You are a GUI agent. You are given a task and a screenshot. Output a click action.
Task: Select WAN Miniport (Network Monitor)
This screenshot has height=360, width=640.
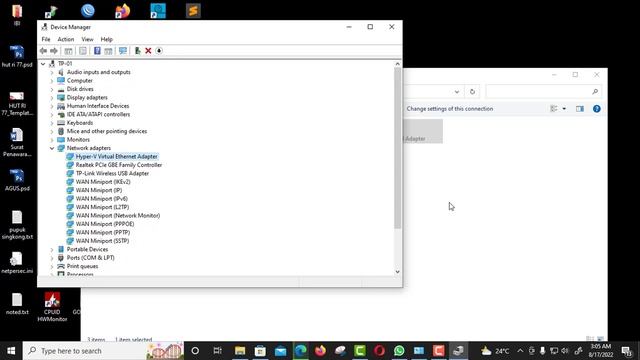118,216
